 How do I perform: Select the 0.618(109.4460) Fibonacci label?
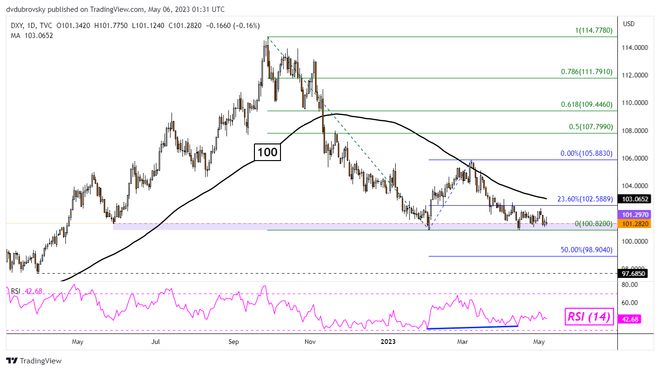586,104
